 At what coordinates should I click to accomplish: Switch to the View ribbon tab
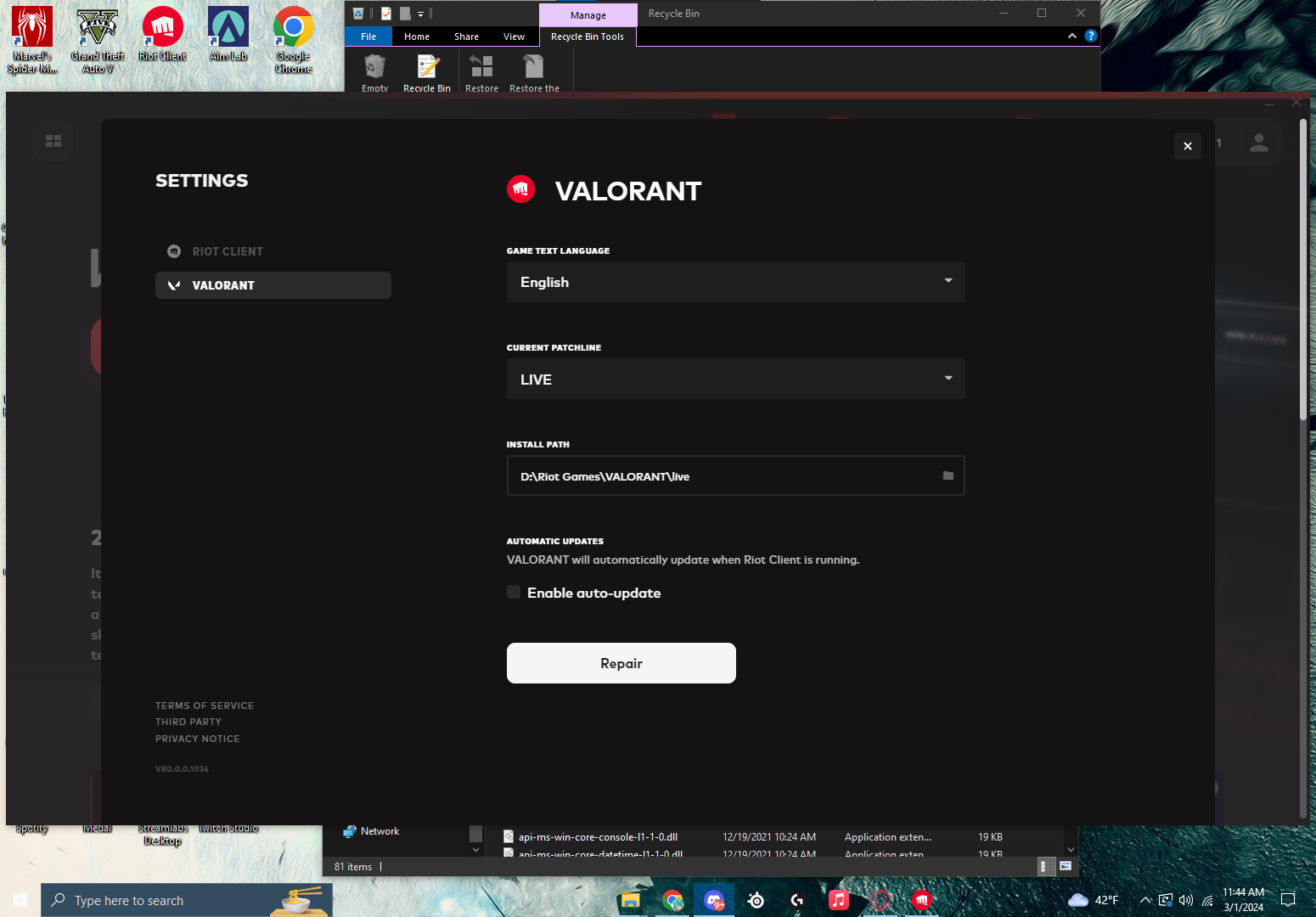pos(514,37)
